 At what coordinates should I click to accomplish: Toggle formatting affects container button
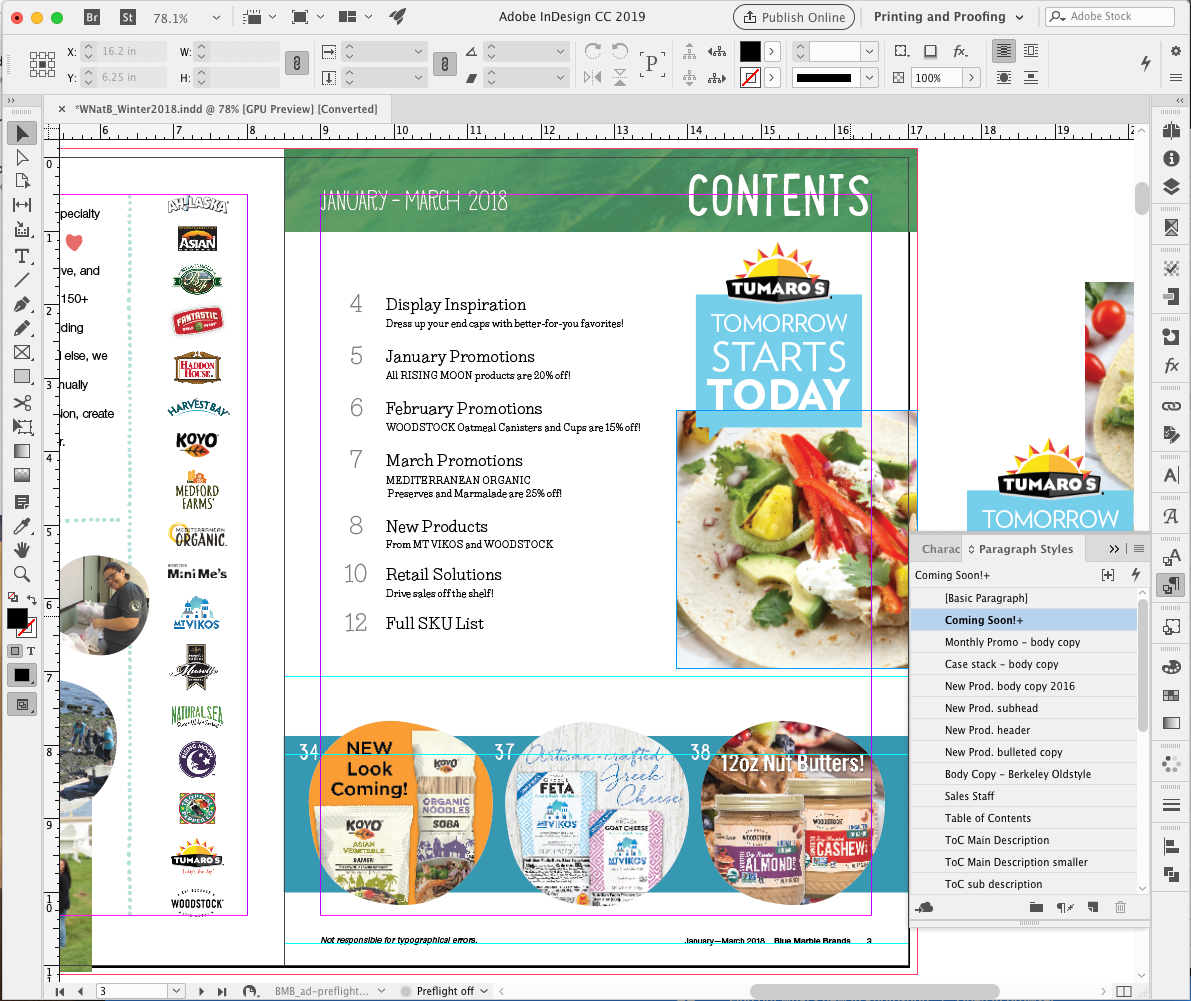tap(14, 651)
